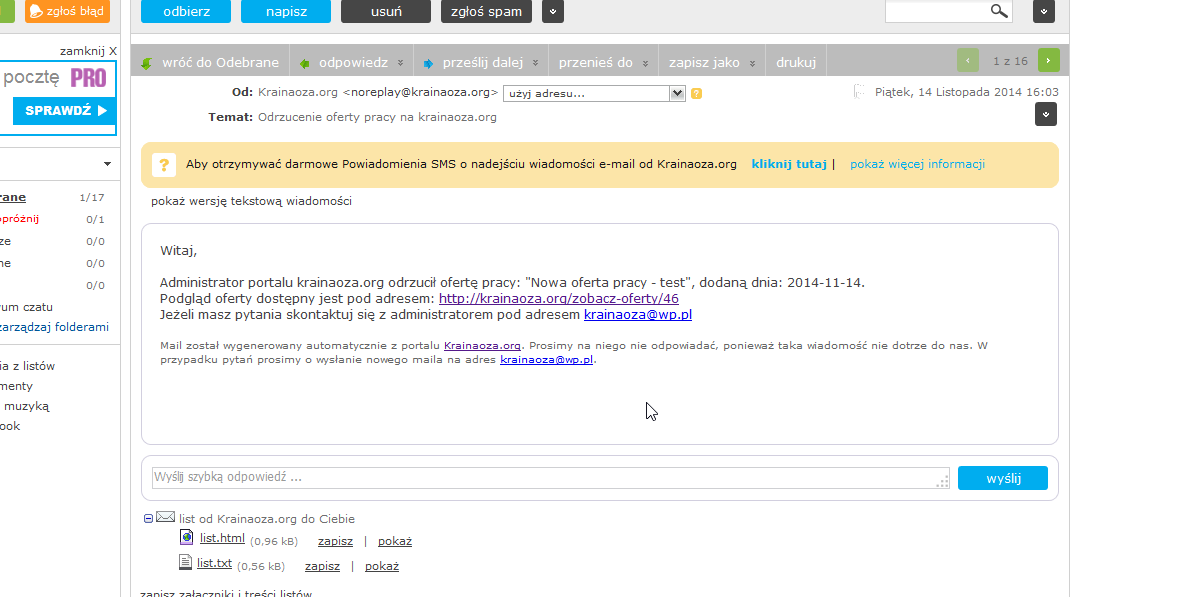Click the search magnifier icon

pos(998,11)
